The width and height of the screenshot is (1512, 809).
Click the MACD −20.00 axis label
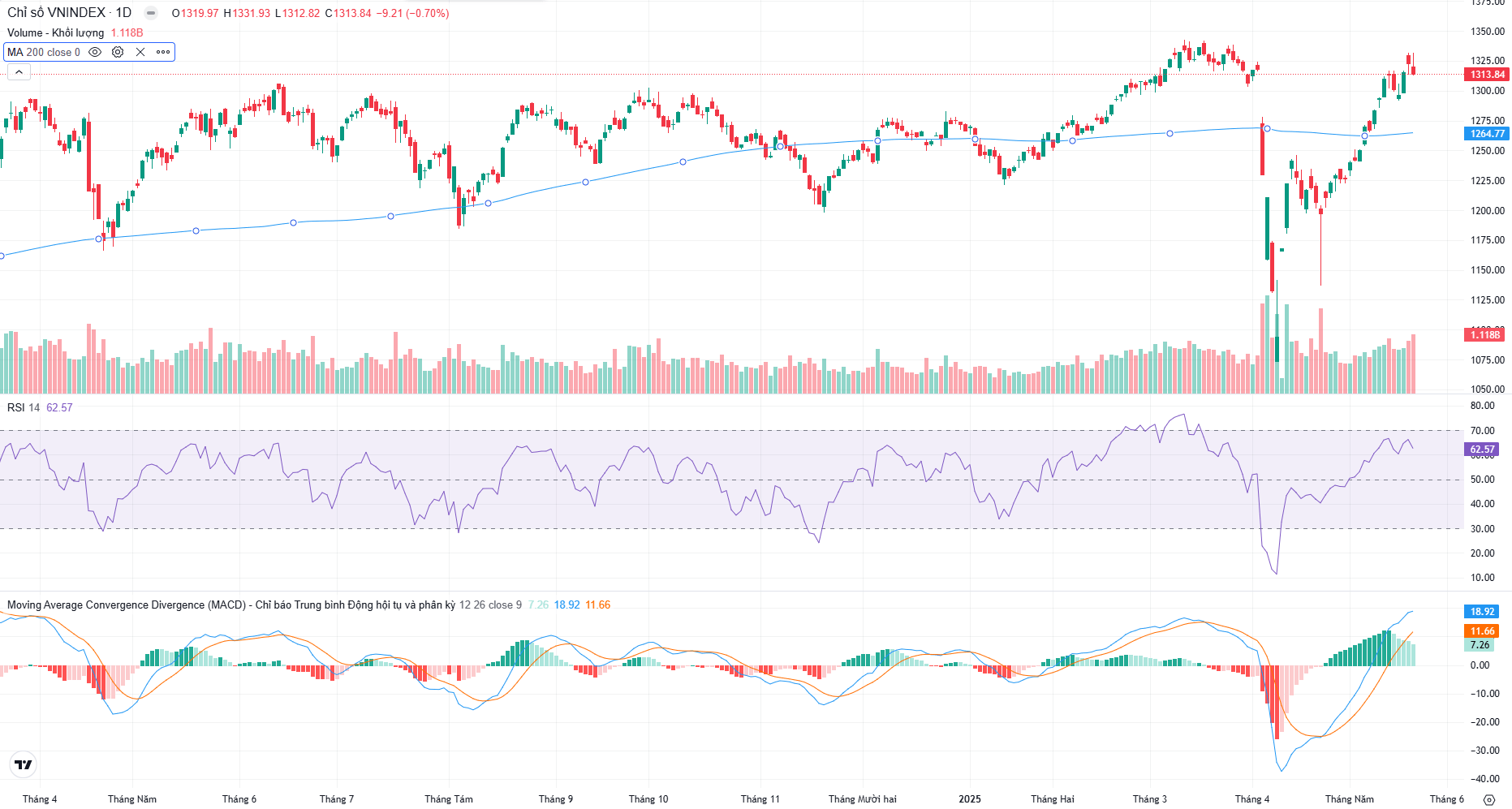coord(1484,722)
